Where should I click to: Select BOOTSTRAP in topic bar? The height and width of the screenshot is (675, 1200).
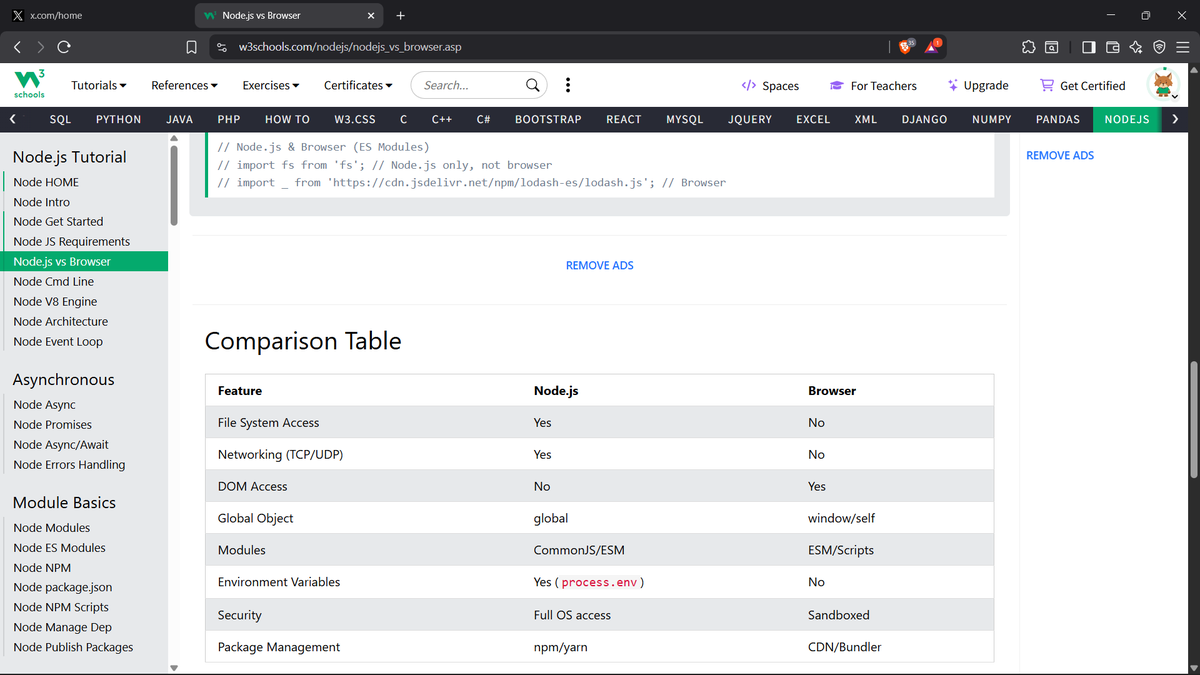(548, 119)
